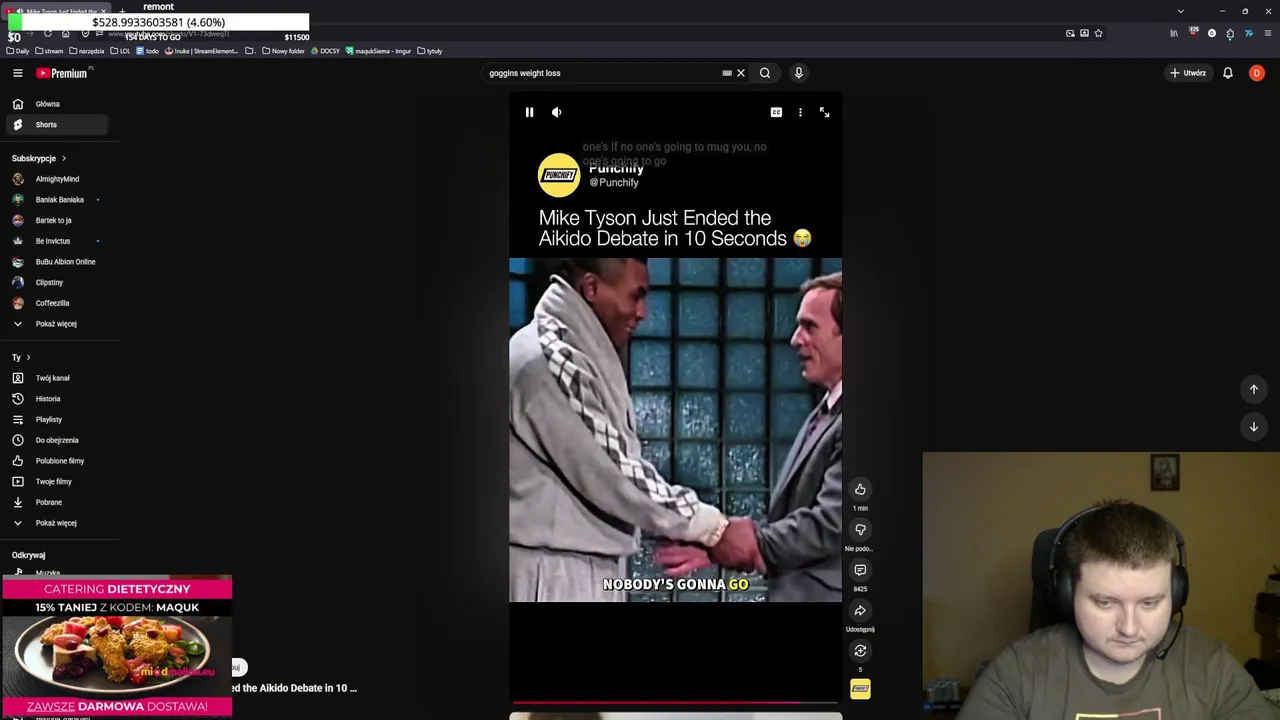
Task: Open the maqukSiema Imgur bookmark
Action: (379, 51)
